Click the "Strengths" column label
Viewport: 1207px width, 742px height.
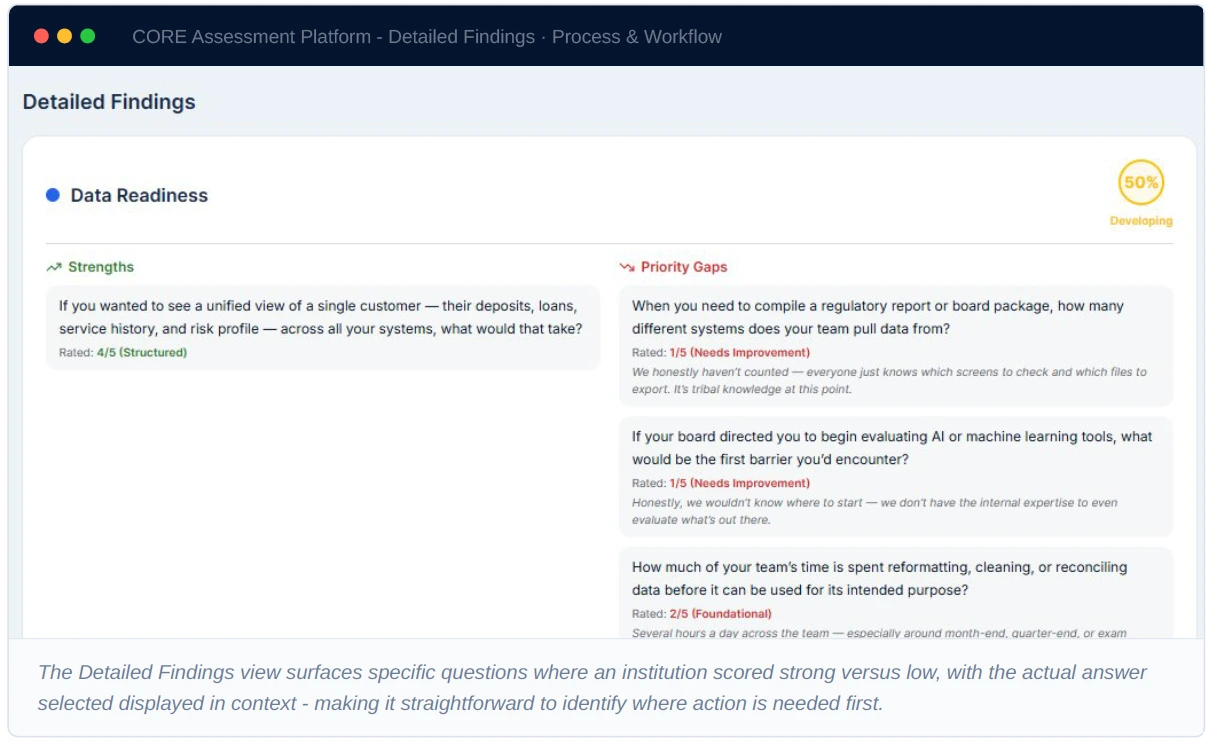click(101, 267)
